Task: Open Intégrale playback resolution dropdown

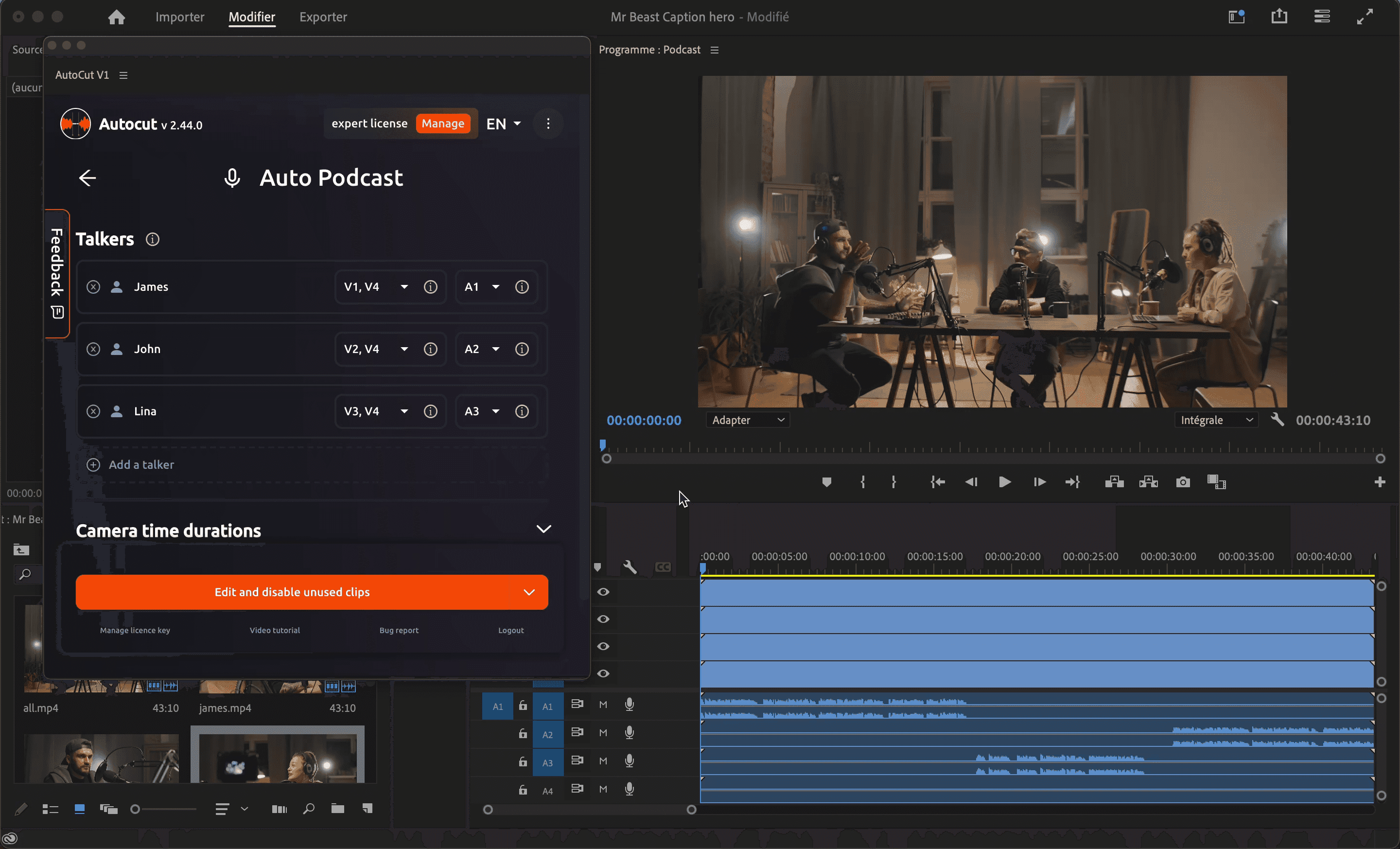Action: click(1216, 420)
